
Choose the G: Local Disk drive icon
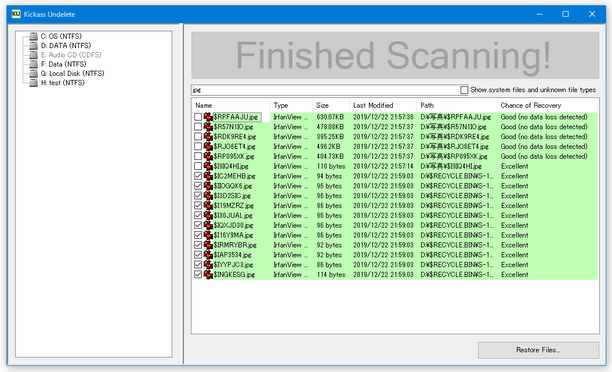pyautogui.click(x=34, y=73)
